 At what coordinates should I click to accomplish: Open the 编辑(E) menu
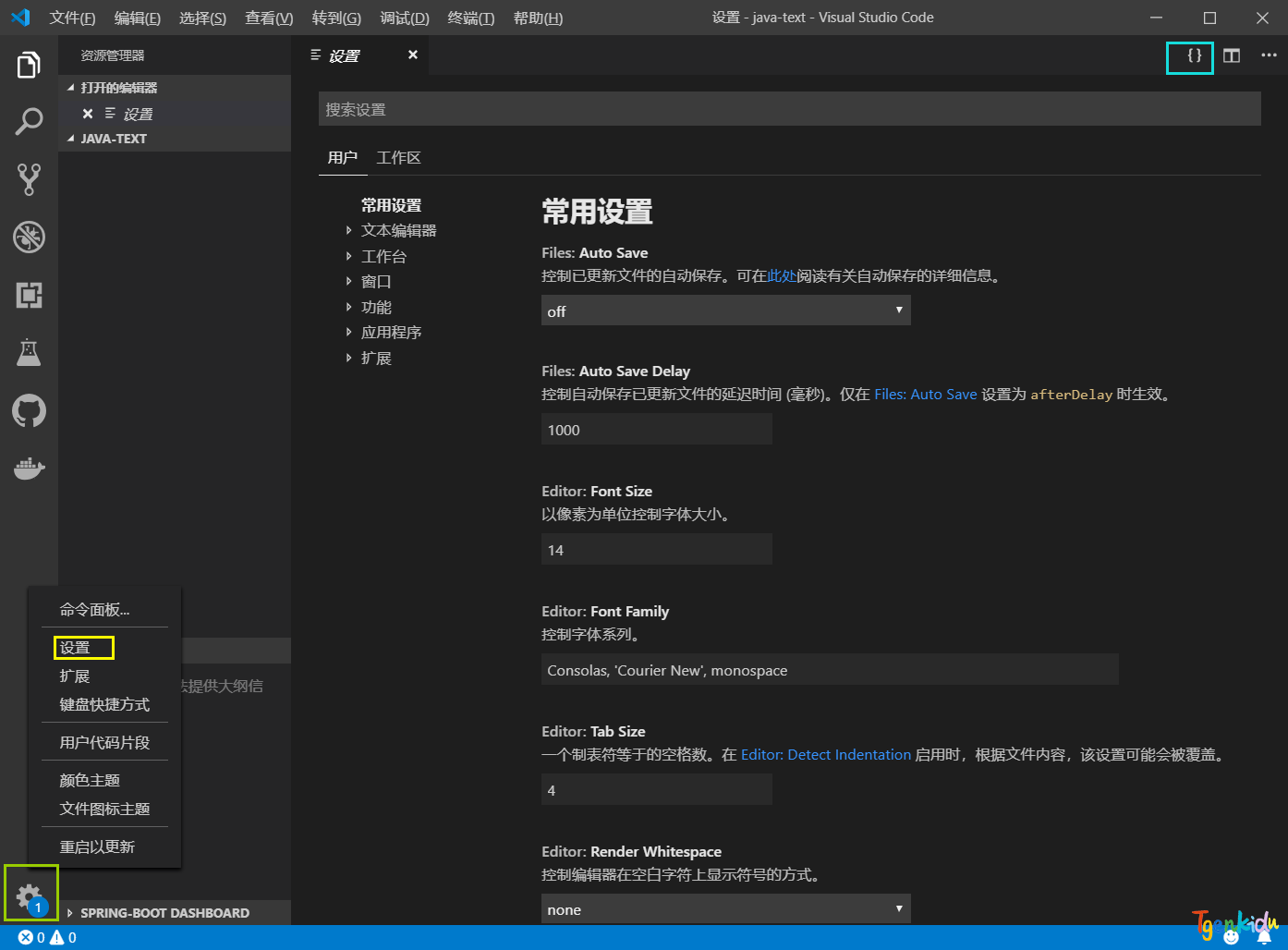pyautogui.click(x=137, y=18)
